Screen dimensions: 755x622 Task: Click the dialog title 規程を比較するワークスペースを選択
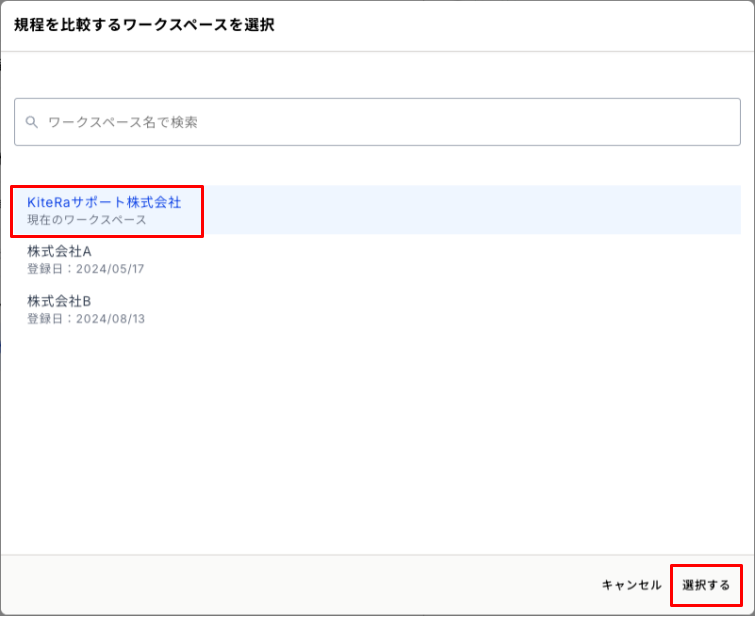(144, 25)
